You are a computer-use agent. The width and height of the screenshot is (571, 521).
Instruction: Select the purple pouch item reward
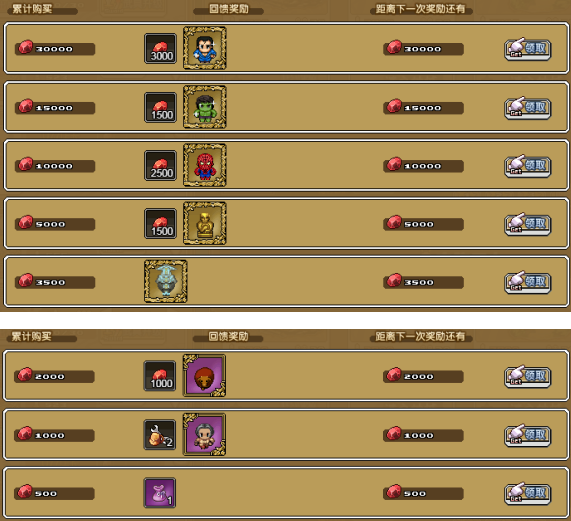(160, 493)
